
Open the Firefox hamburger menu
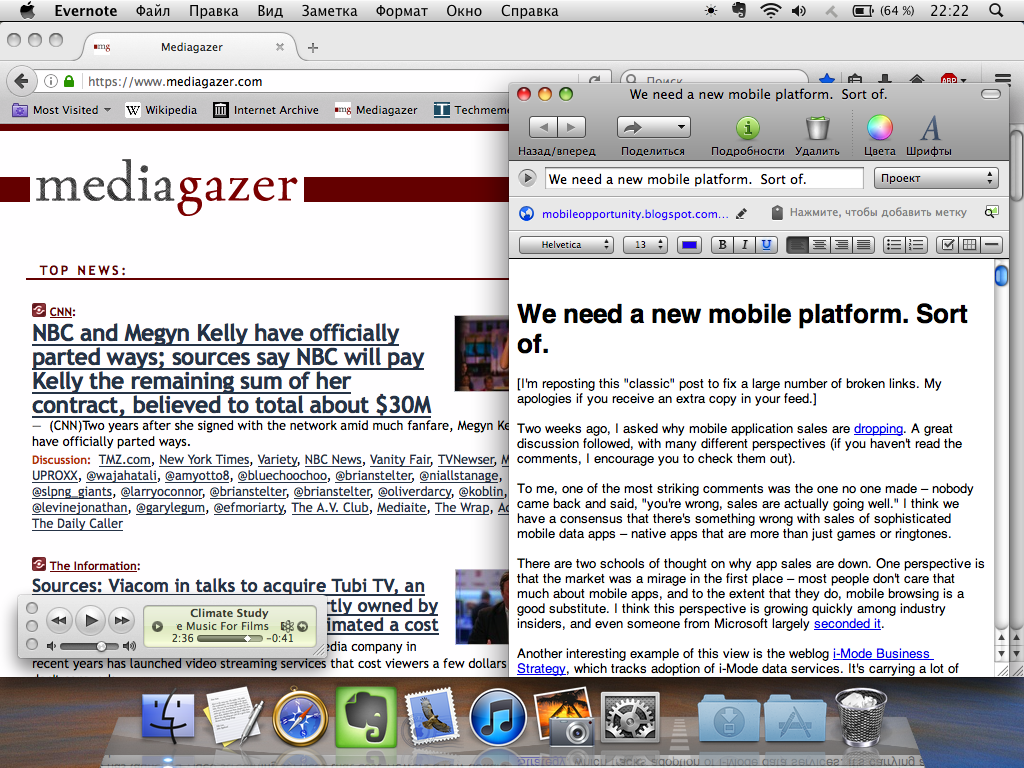(x=1002, y=80)
